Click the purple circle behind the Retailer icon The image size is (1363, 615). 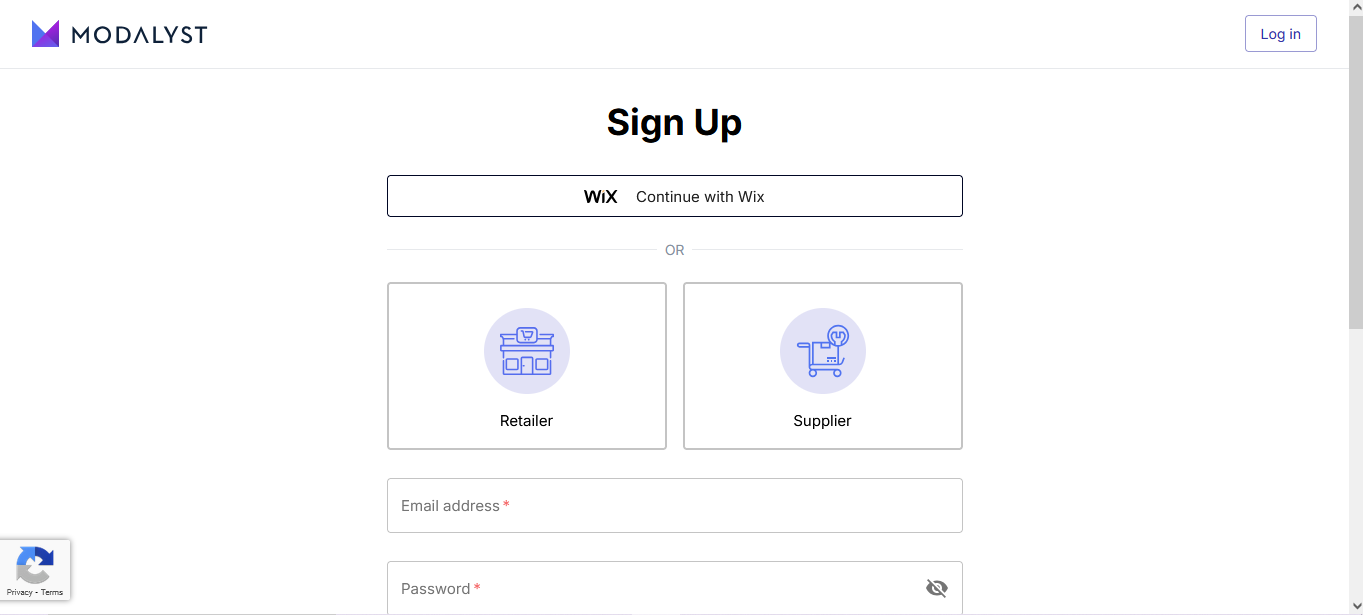527,351
